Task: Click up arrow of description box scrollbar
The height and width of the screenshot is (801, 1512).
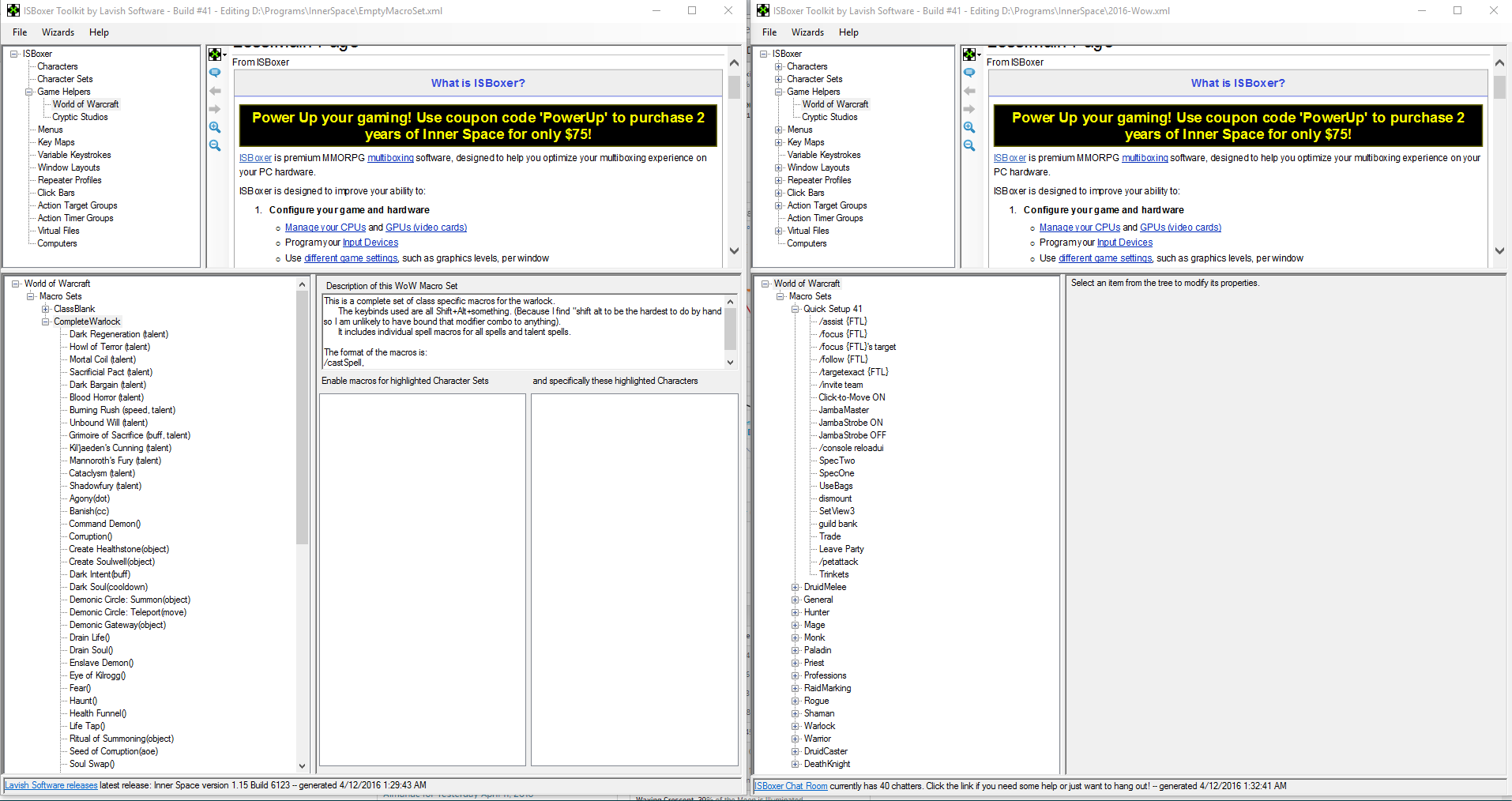Action: coord(730,302)
